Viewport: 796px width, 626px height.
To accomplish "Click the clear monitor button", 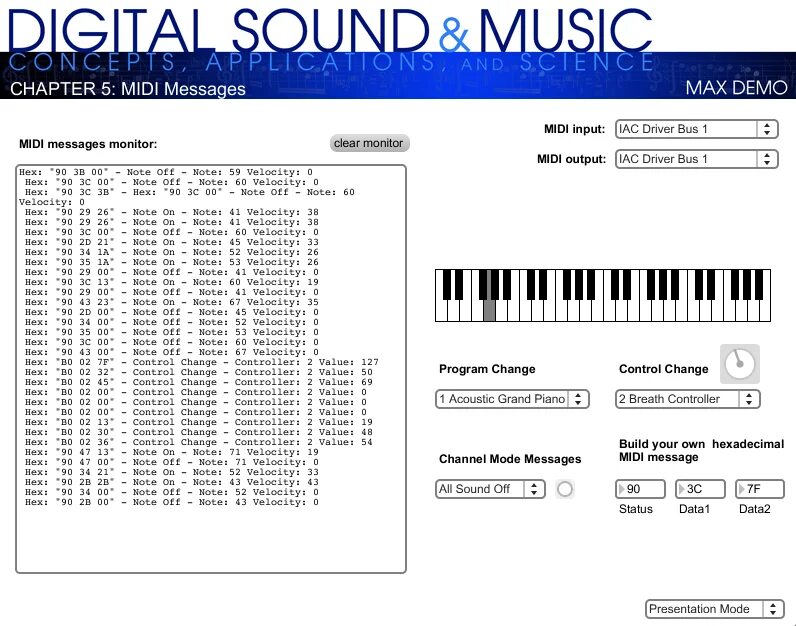I will 369,143.
